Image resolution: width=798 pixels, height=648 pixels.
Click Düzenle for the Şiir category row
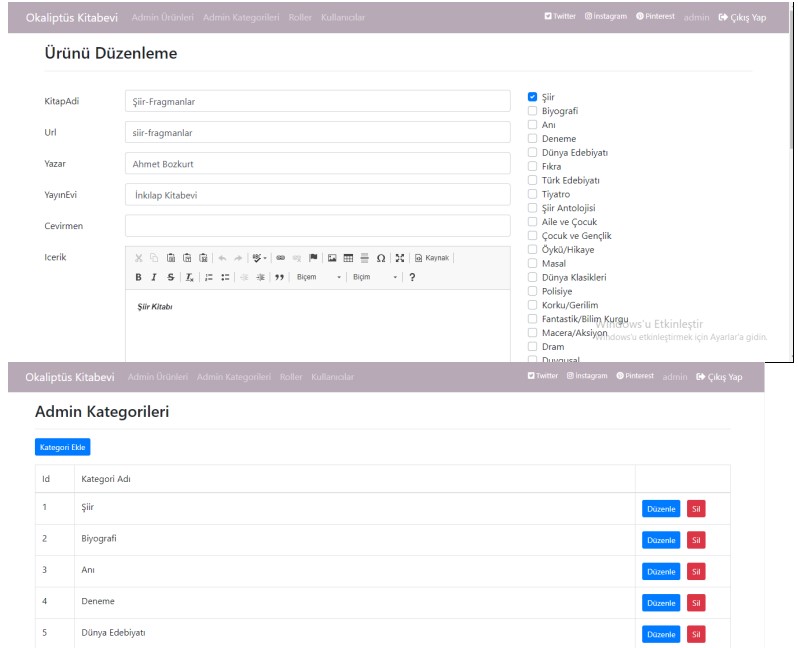(661, 509)
